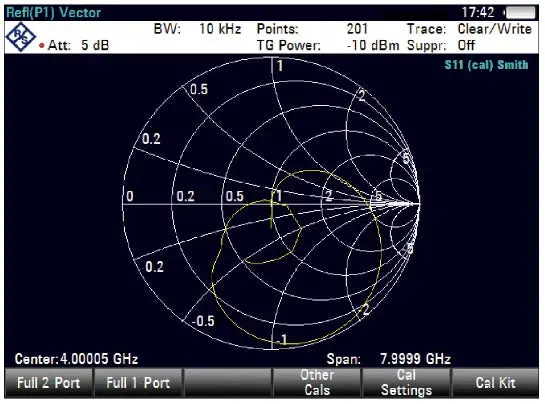Select the Full 2 Port softkey

49,383
